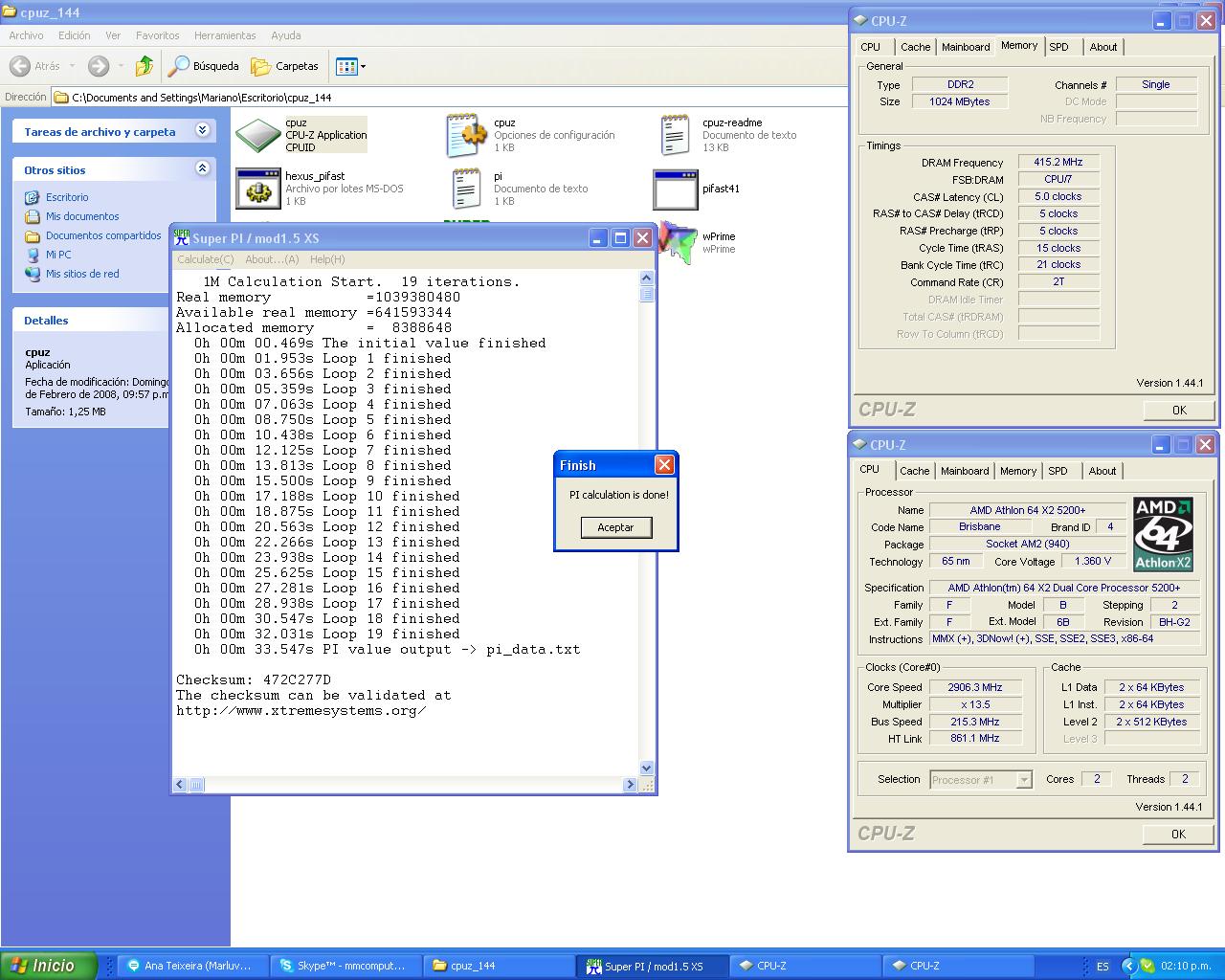The image size is (1225, 980).
Task: Open Calculate(C) menu in Super PI
Action: (205, 259)
